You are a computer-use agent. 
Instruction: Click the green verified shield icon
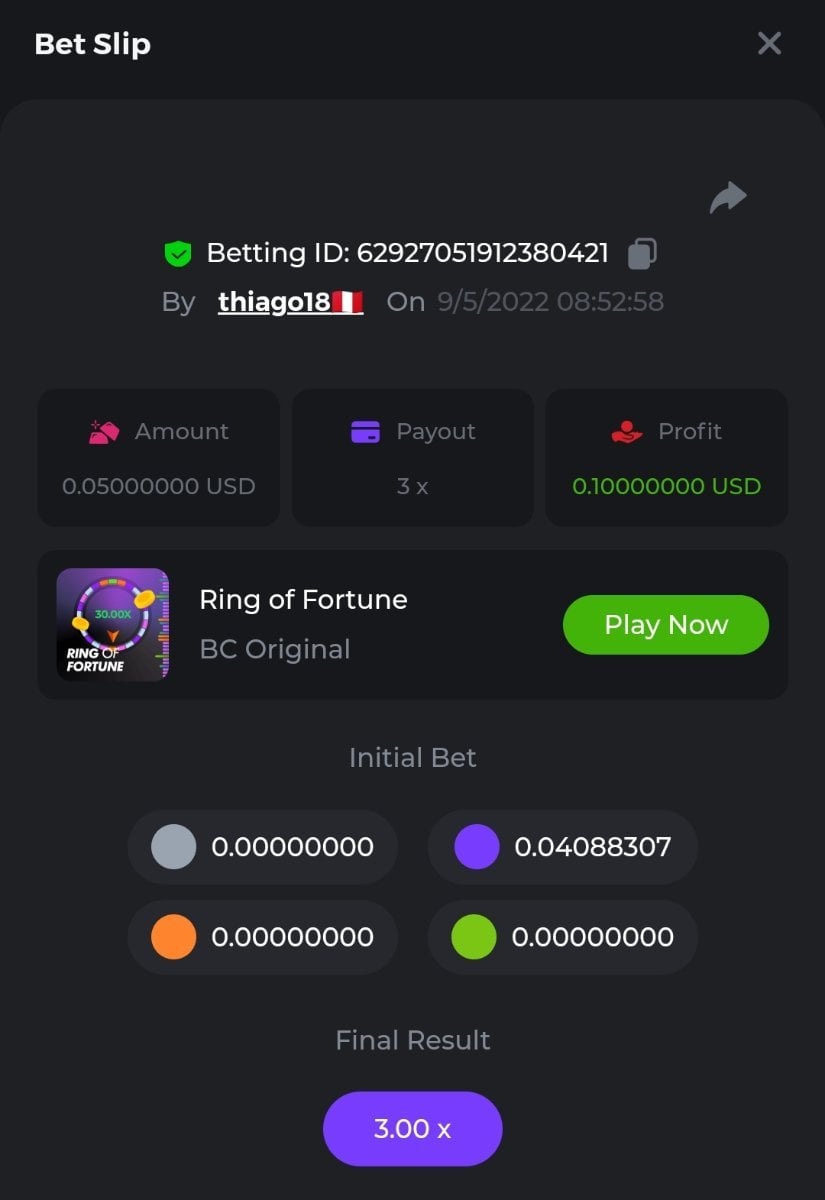coord(177,254)
